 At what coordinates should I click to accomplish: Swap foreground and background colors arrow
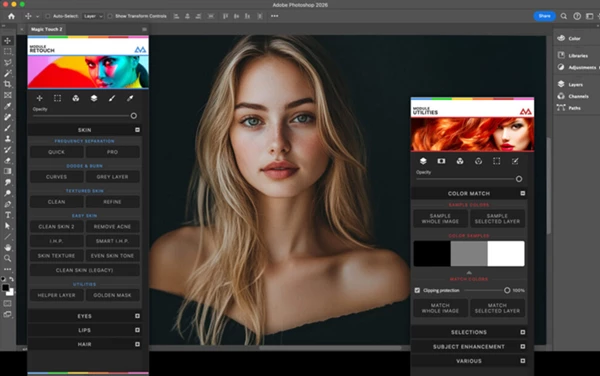[11, 279]
